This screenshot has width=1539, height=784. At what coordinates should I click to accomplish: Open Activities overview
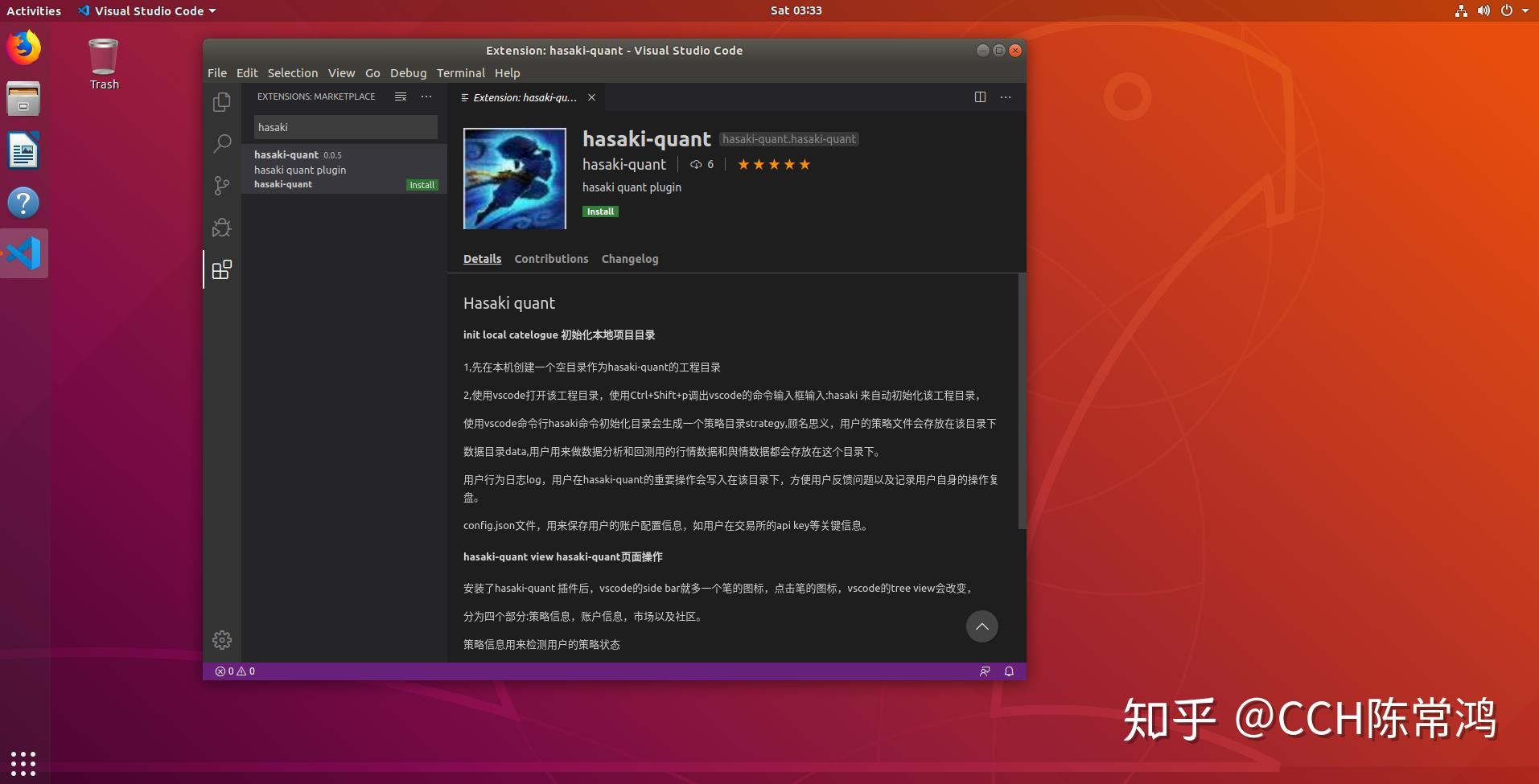[x=34, y=10]
